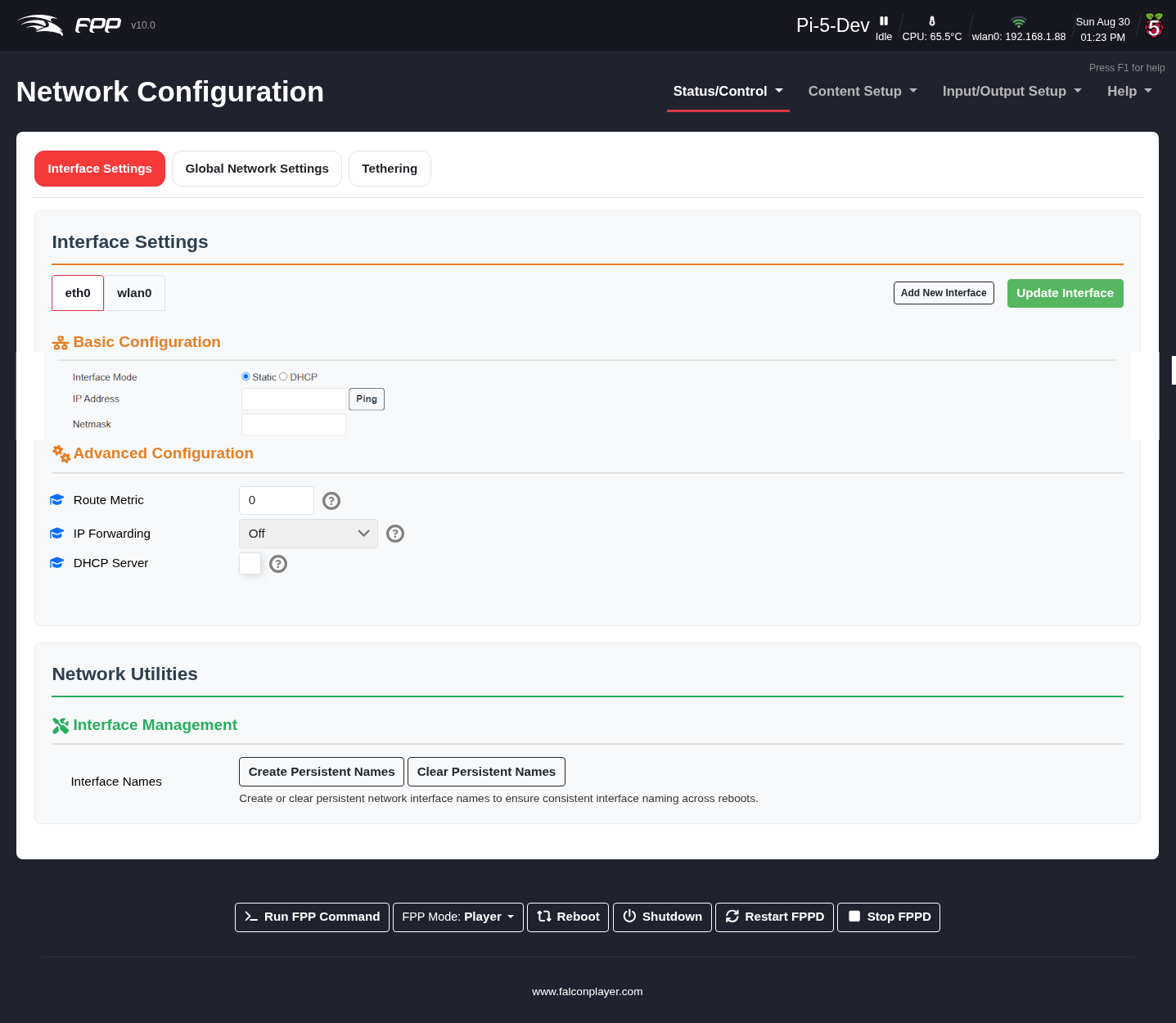The width and height of the screenshot is (1176, 1023).
Task: Click the Press F1 for help text
Action: pyautogui.click(x=1127, y=68)
